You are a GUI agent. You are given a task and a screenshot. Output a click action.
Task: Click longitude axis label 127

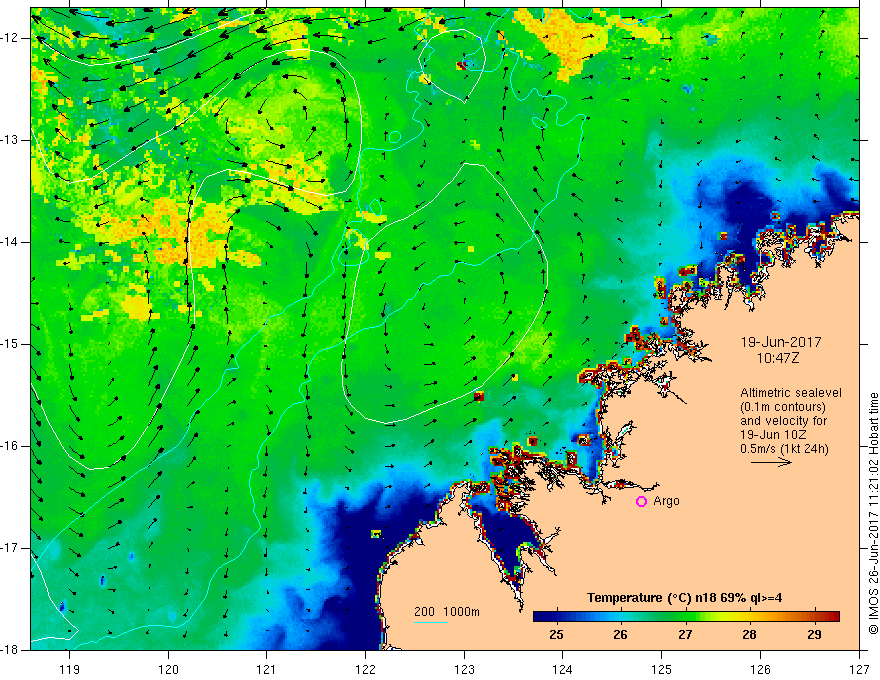click(859, 669)
